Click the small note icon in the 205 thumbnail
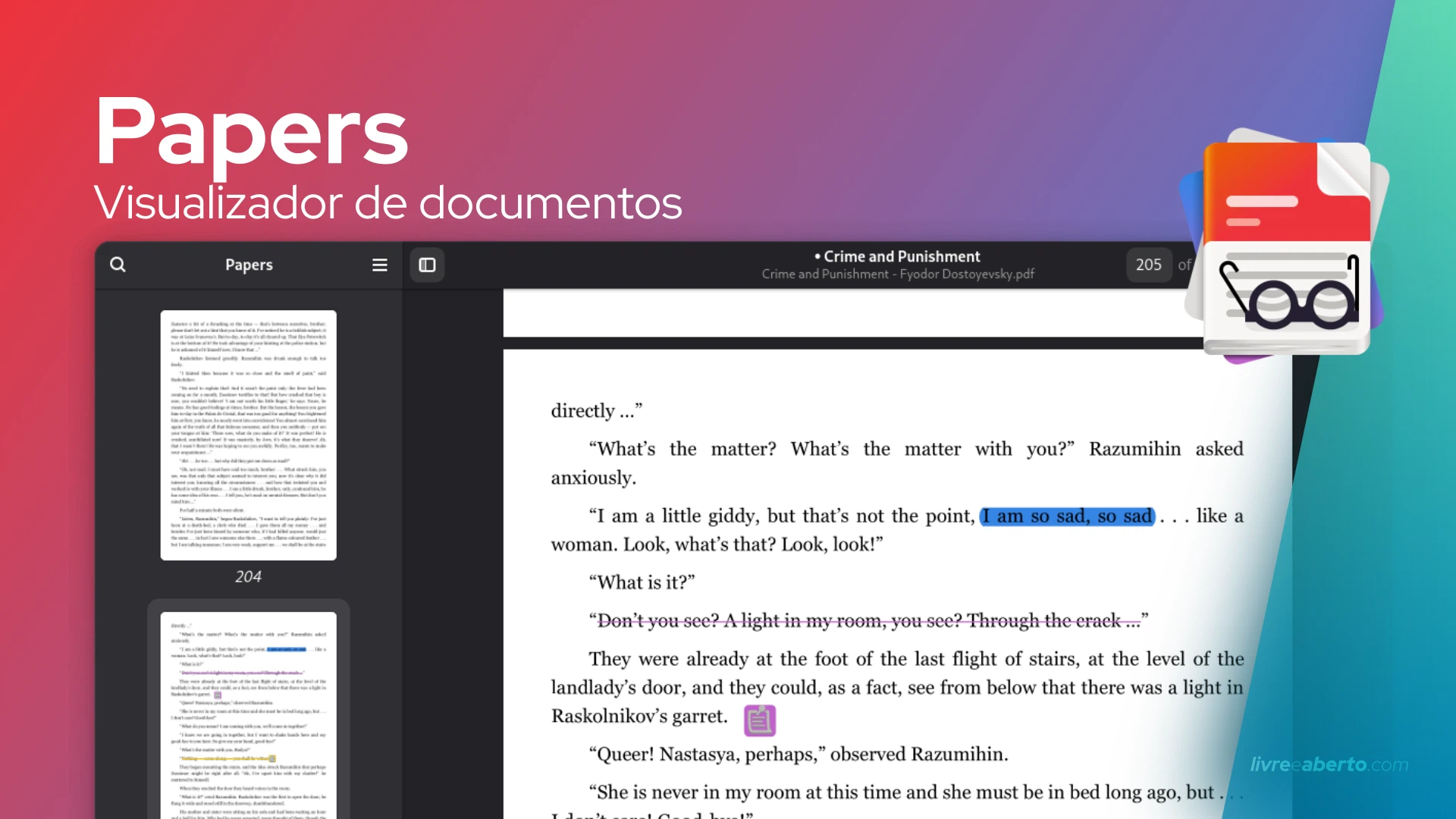The width and height of the screenshot is (1456, 819). [x=218, y=695]
